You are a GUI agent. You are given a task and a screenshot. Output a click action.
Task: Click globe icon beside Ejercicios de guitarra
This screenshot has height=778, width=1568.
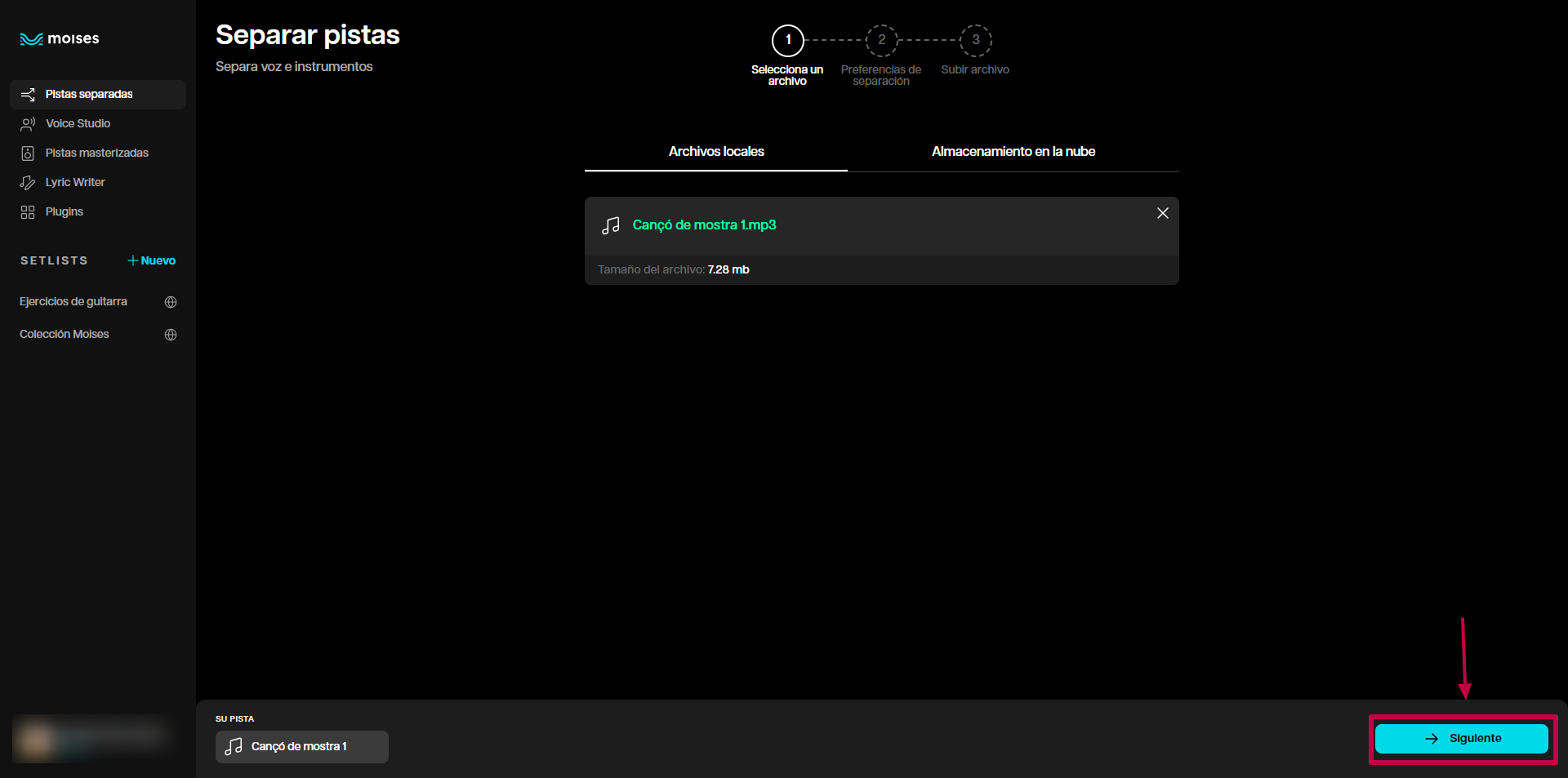click(171, 302)
